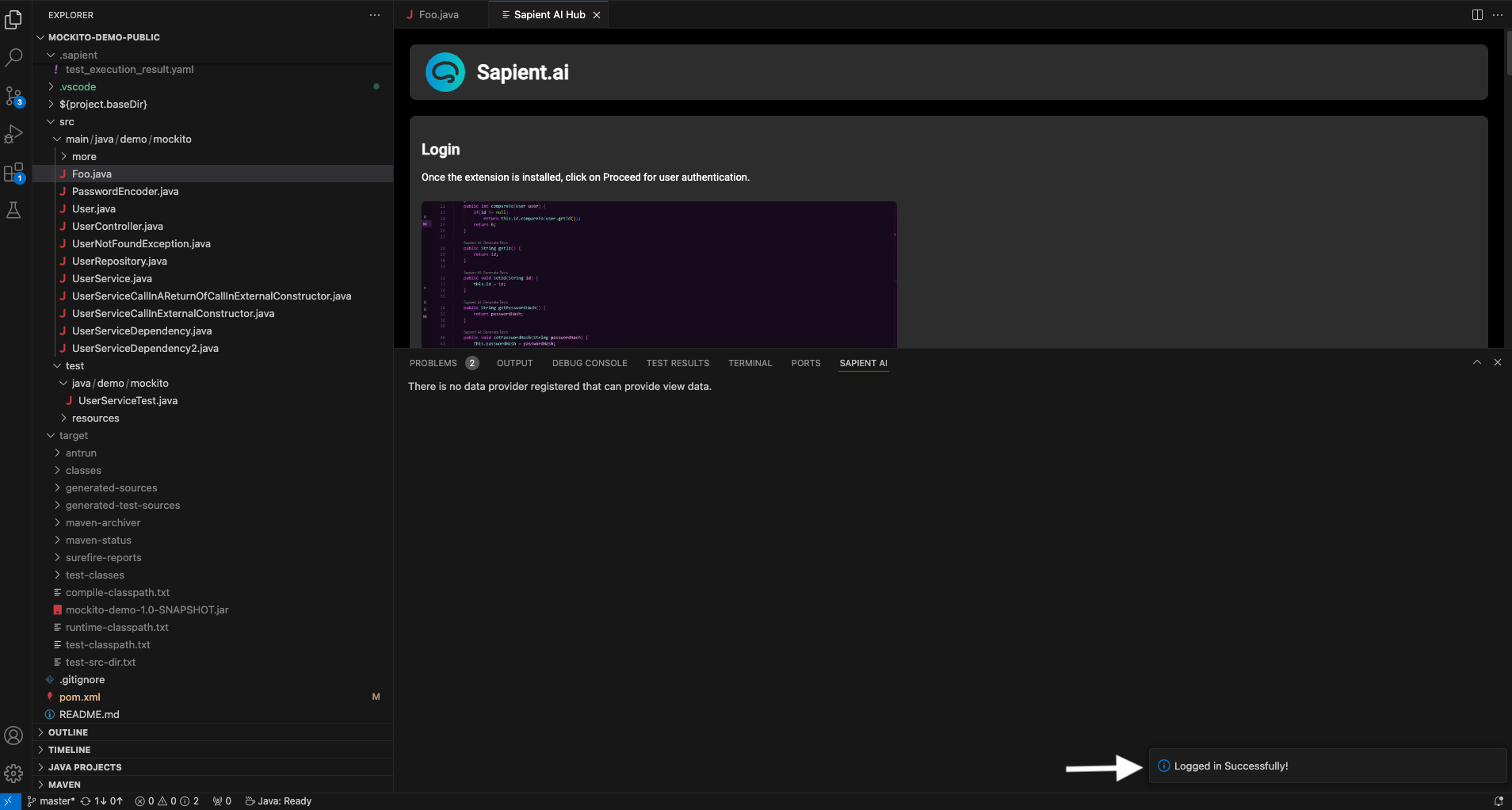The image size is (1512, 810).
Task: Expand the .vscode folder
Action: (x=212, y=86)
